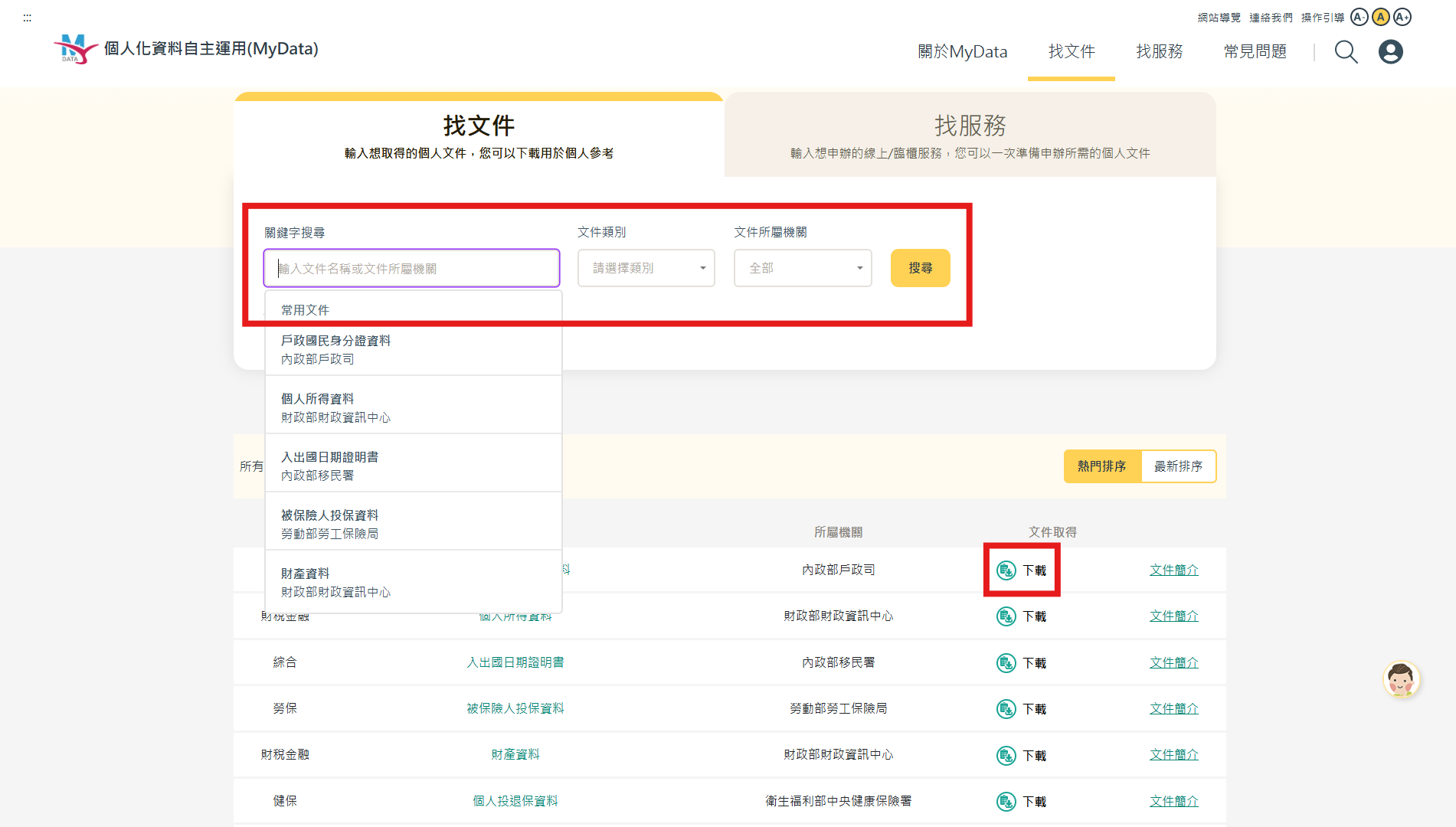Click the chatbot assistant avatar
Screen dimensions: 1456x827
coord(1402,679)
